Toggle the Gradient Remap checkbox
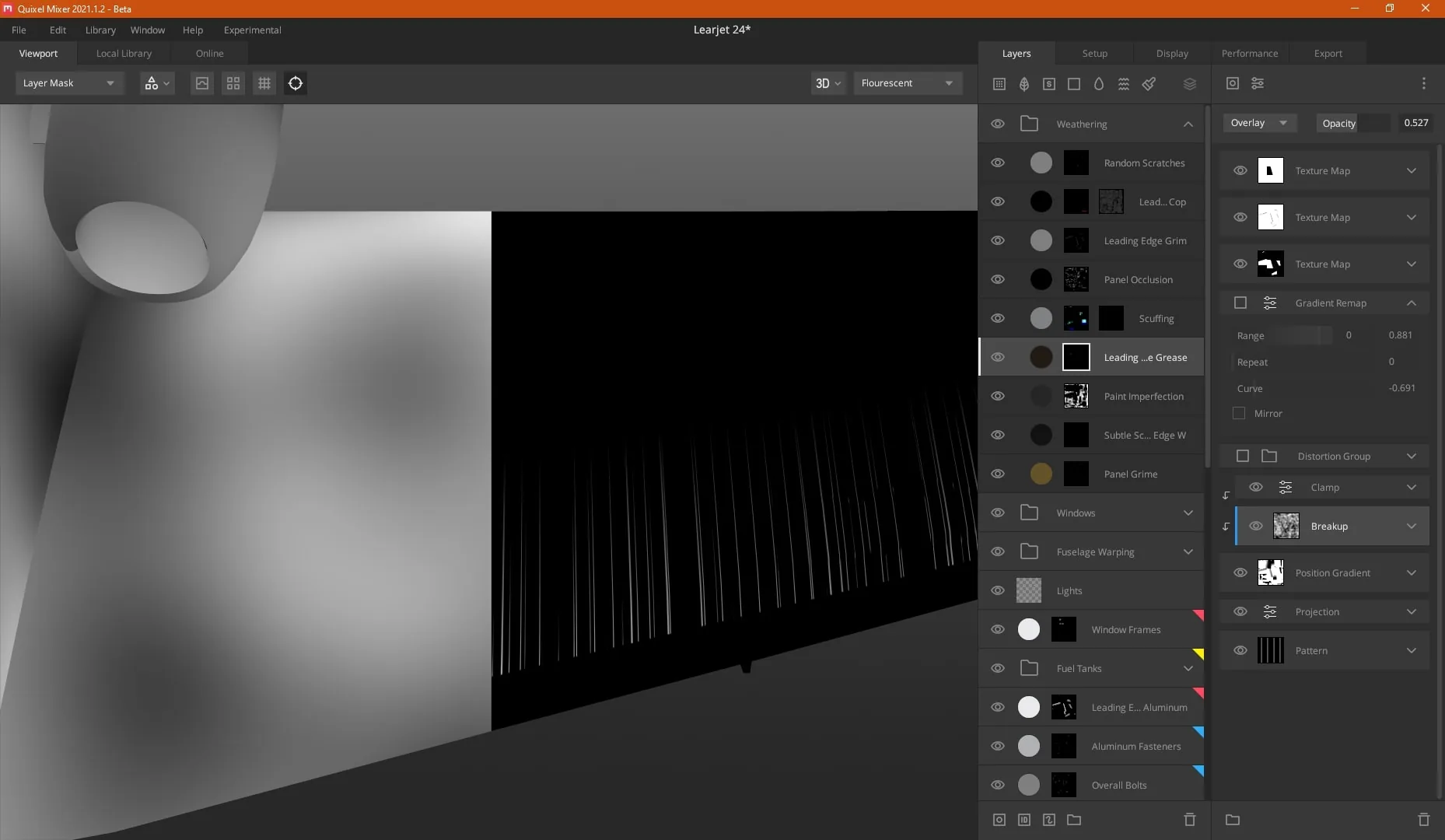Viewport: 1445px width, 840px height. click(x=1240, y=303)
